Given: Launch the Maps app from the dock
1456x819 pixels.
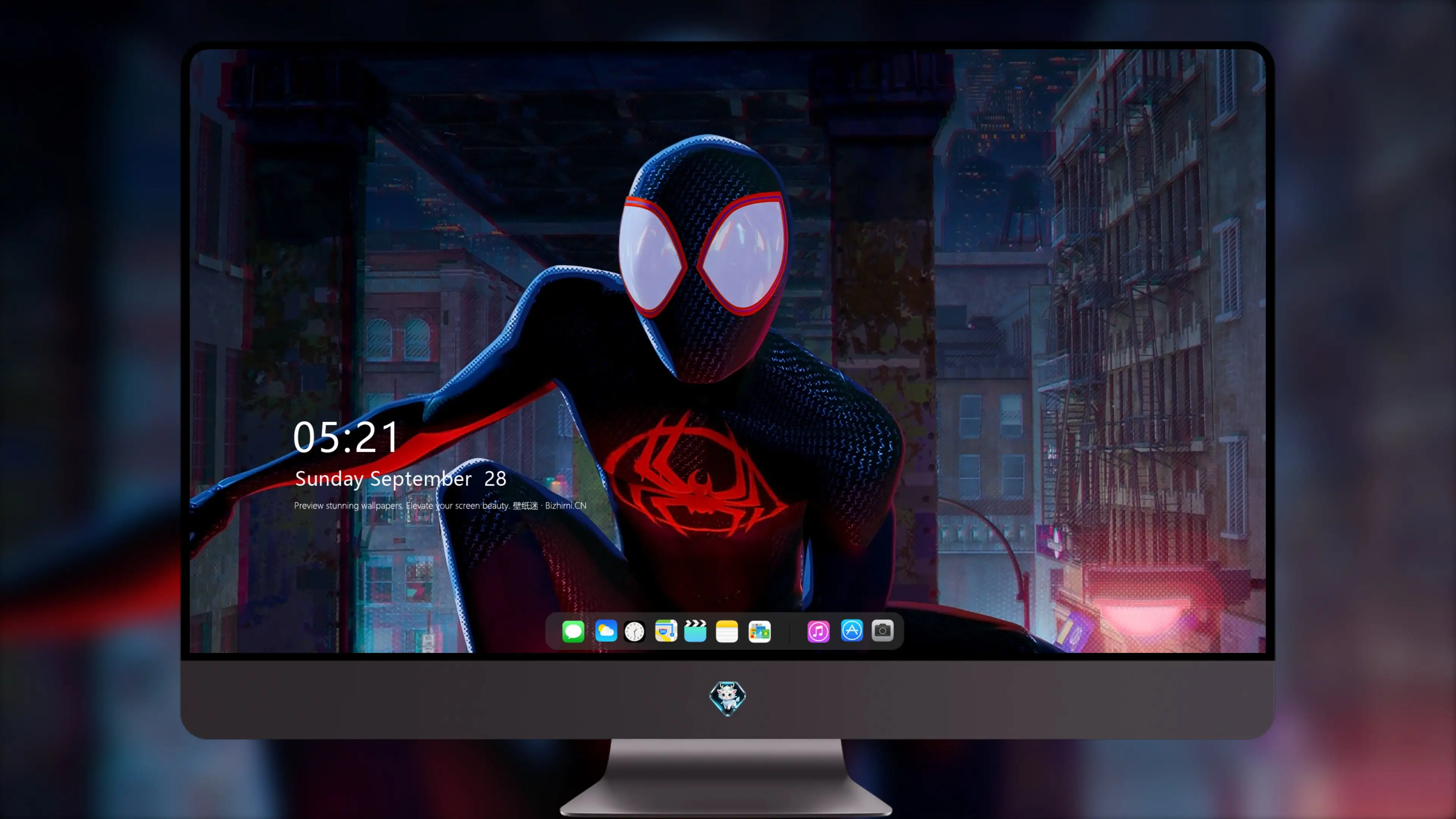Looking at the screenshot, I should 666,631.
